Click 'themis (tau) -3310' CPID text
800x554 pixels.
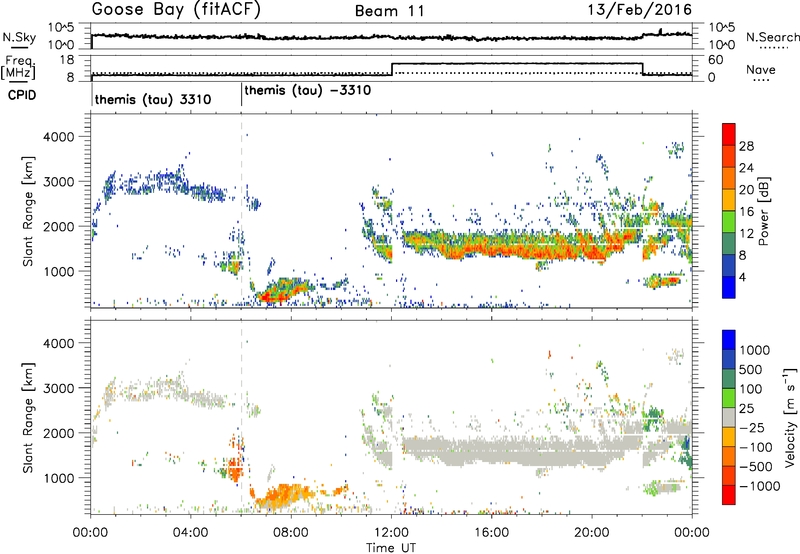pyautogui.click(x=308, y=91)
